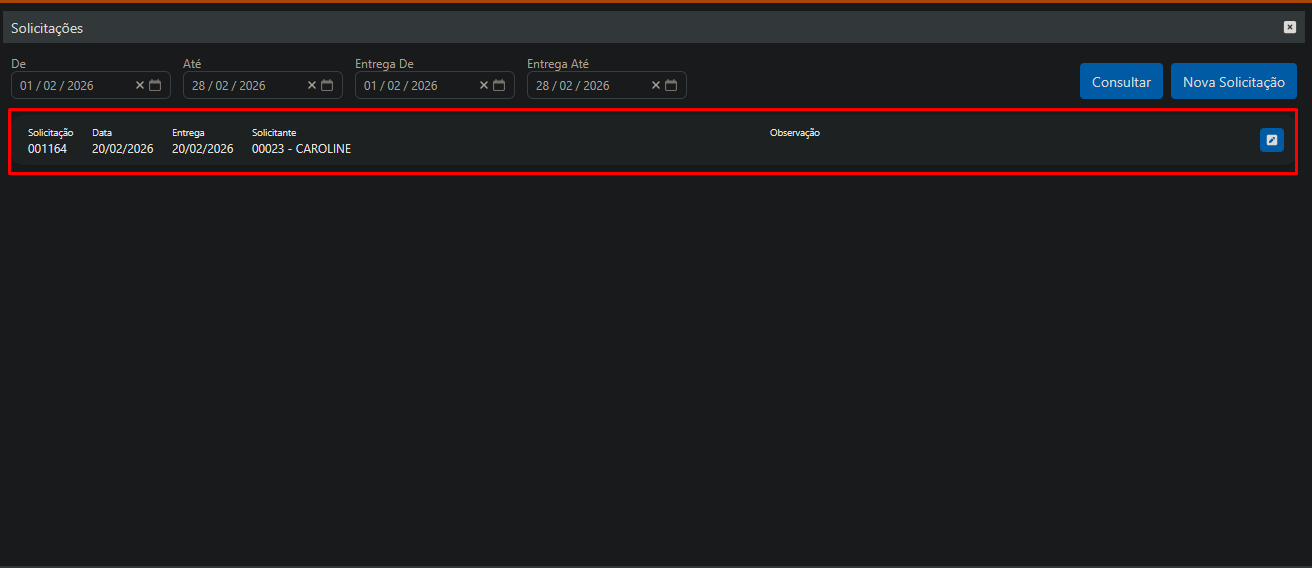Click solicitação number 001164
The image size is (1312, 568).
click(47, 149)
